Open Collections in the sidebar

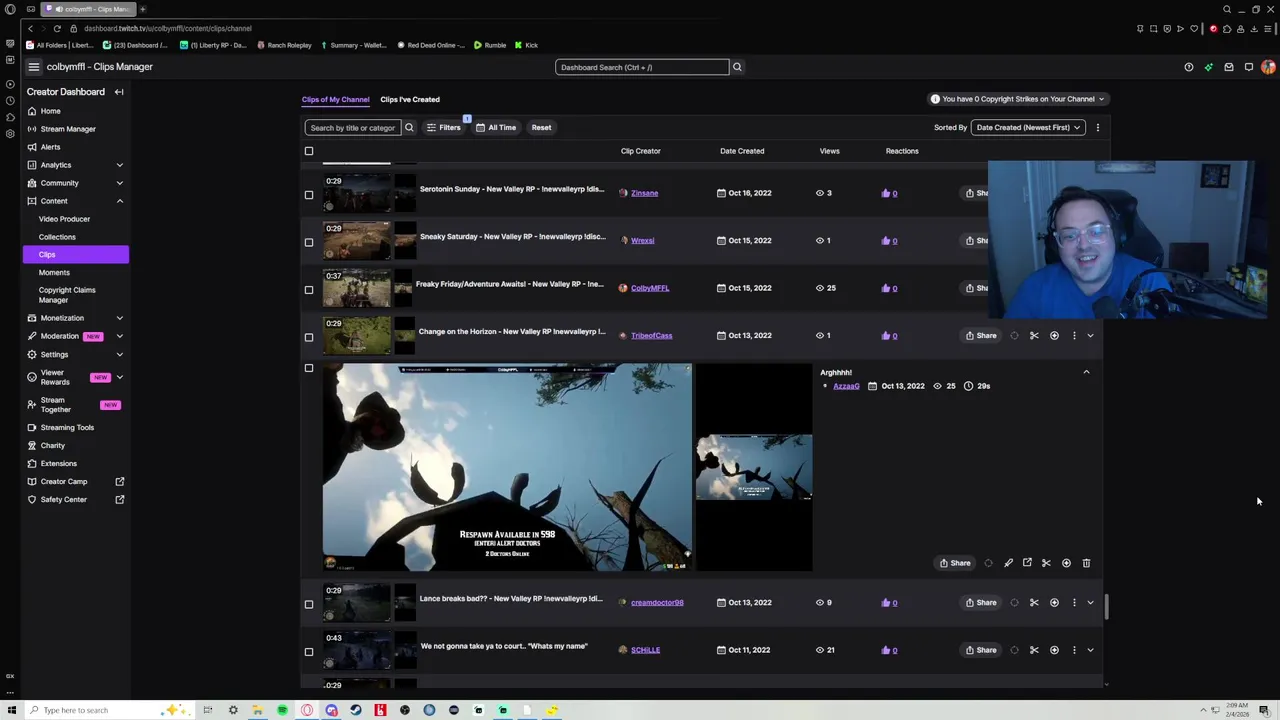click(x=57, y=237)
